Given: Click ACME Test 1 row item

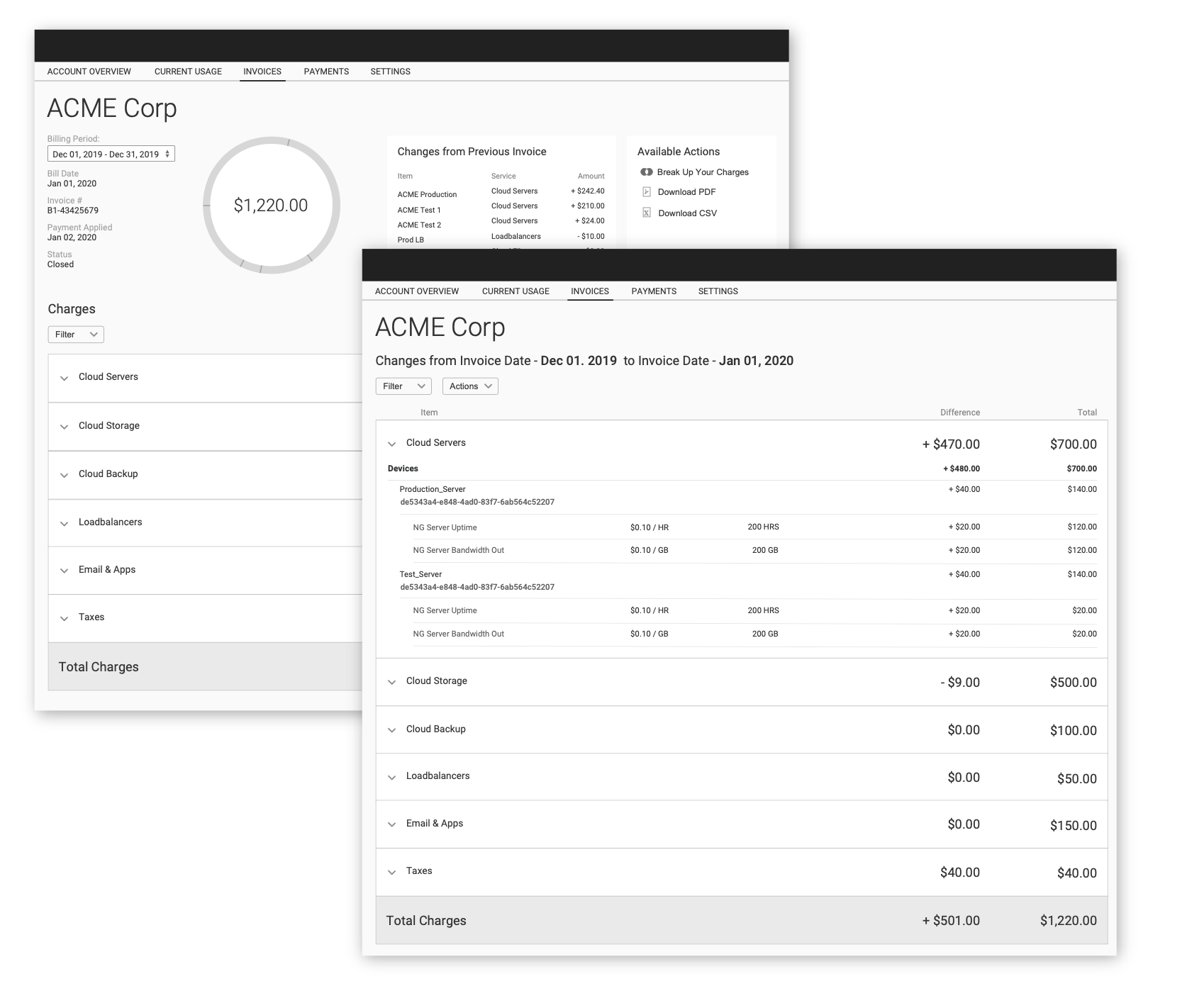Looking at the screenshot, I should coord(419,211).
